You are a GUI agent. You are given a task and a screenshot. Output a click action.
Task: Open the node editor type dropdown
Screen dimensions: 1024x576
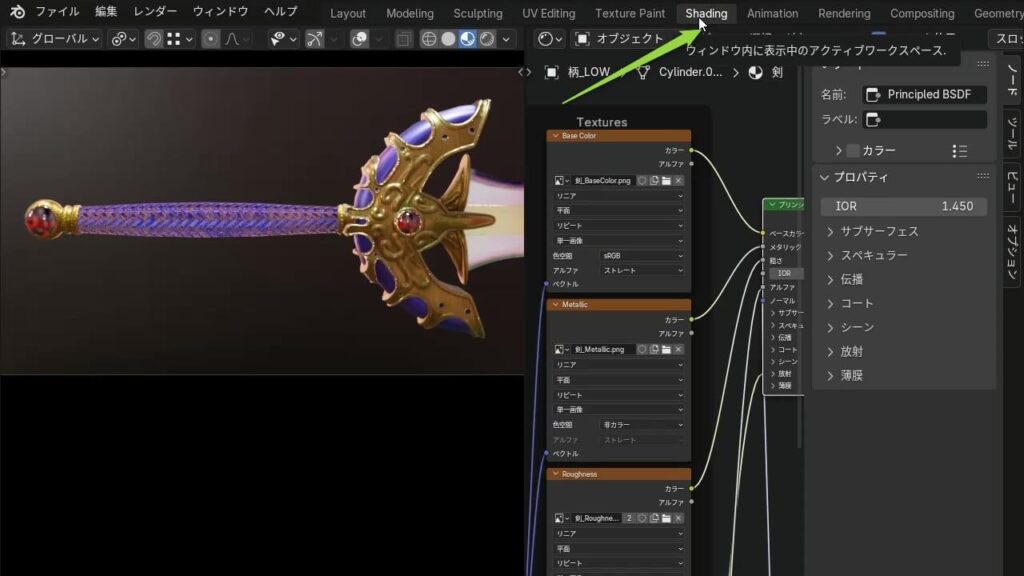[x=550, y=39]
